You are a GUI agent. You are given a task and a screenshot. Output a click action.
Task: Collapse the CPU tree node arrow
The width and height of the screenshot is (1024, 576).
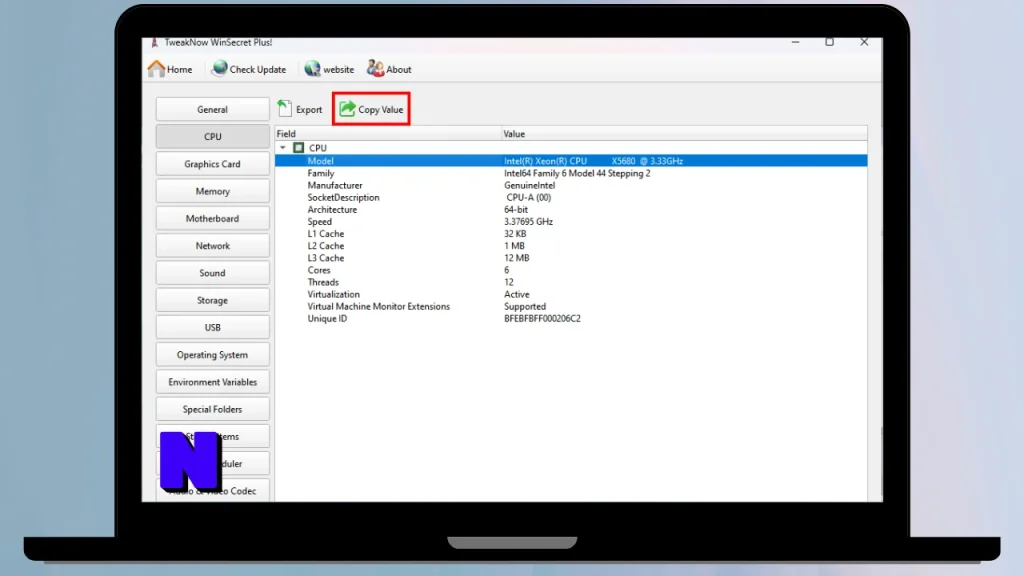pos(283,148)
